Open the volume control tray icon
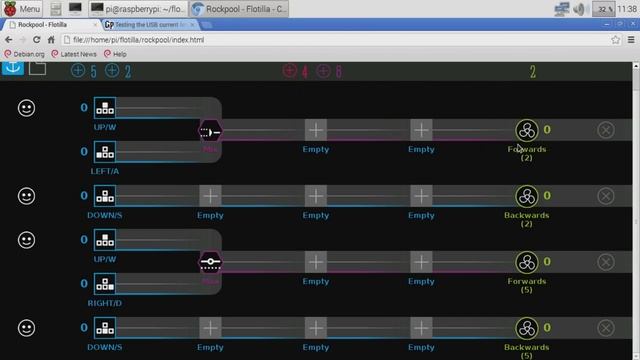Image resolution: width=640 pixels, height=360 pixels. pyautogui.click(x=579, y=9)
